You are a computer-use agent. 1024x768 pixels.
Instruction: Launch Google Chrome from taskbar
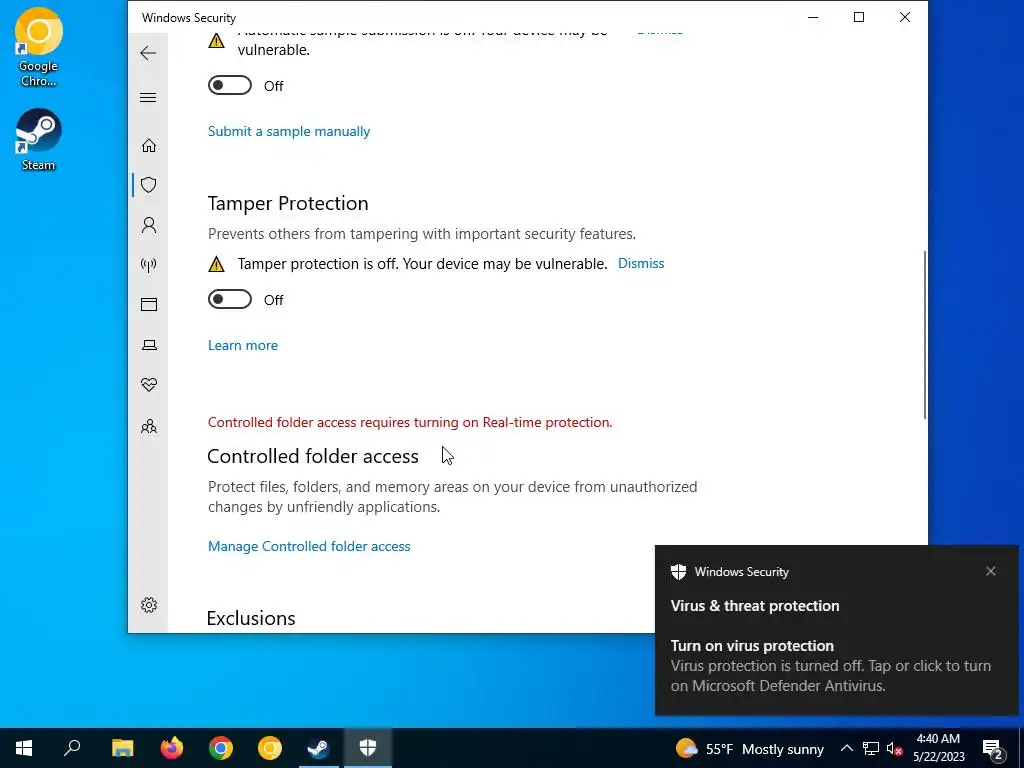pos(221,748)
